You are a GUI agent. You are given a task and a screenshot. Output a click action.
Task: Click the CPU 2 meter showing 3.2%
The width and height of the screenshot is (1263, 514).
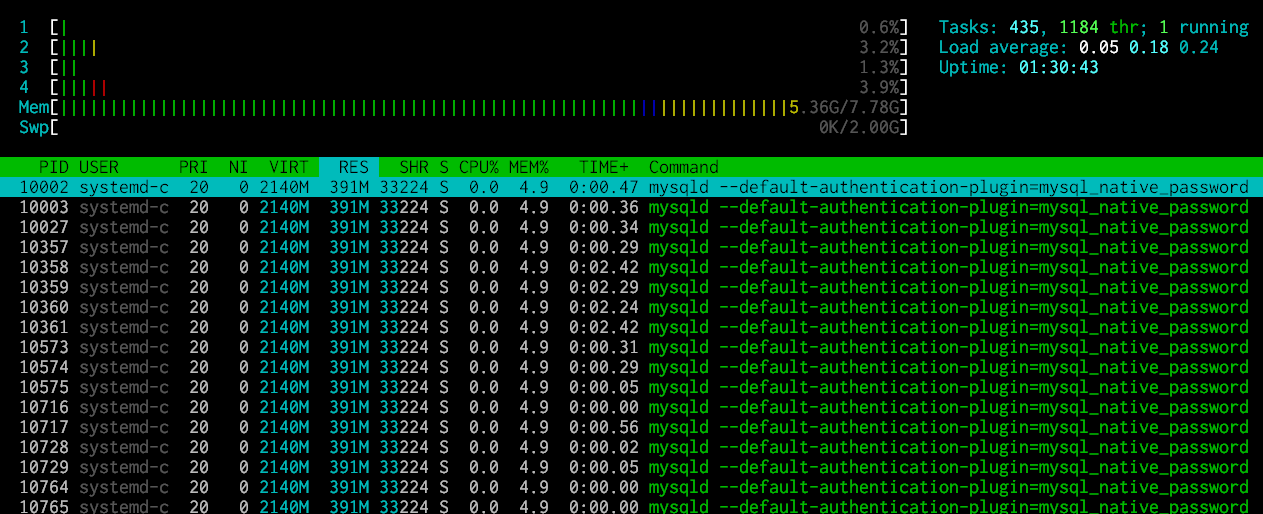(464, 47)
